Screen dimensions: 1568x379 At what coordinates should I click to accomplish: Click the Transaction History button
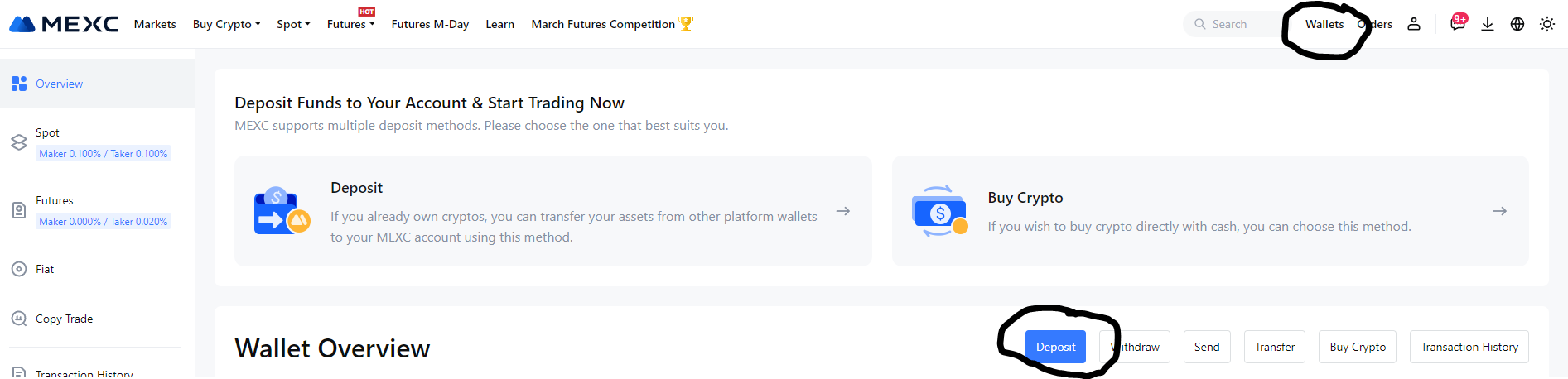coord(1469,347)
